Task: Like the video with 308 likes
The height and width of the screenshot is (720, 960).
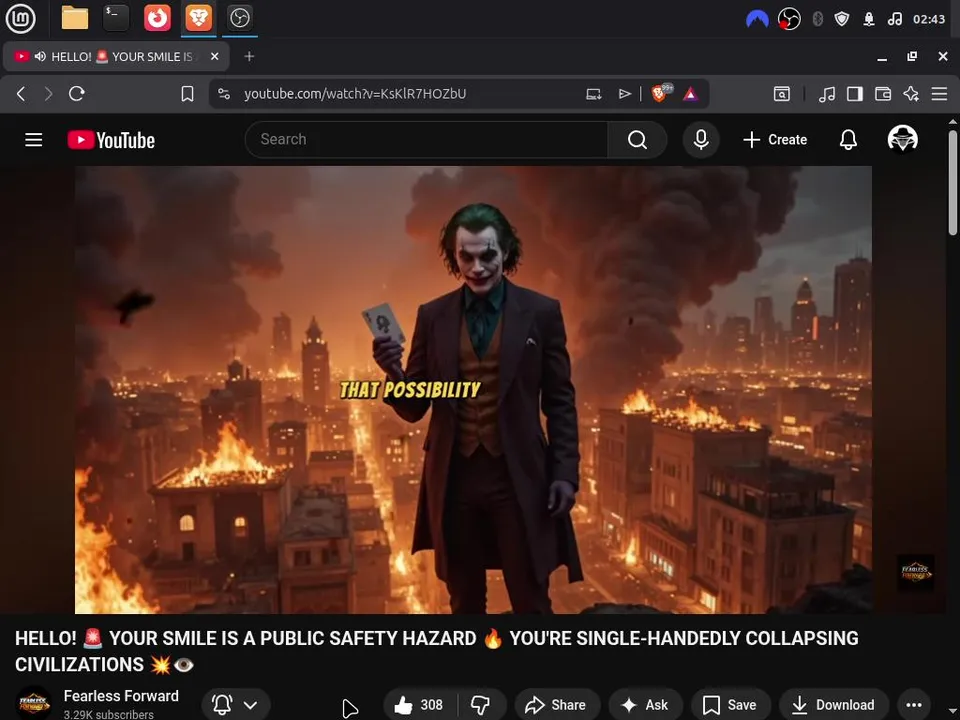Action: tap(419, 705)
